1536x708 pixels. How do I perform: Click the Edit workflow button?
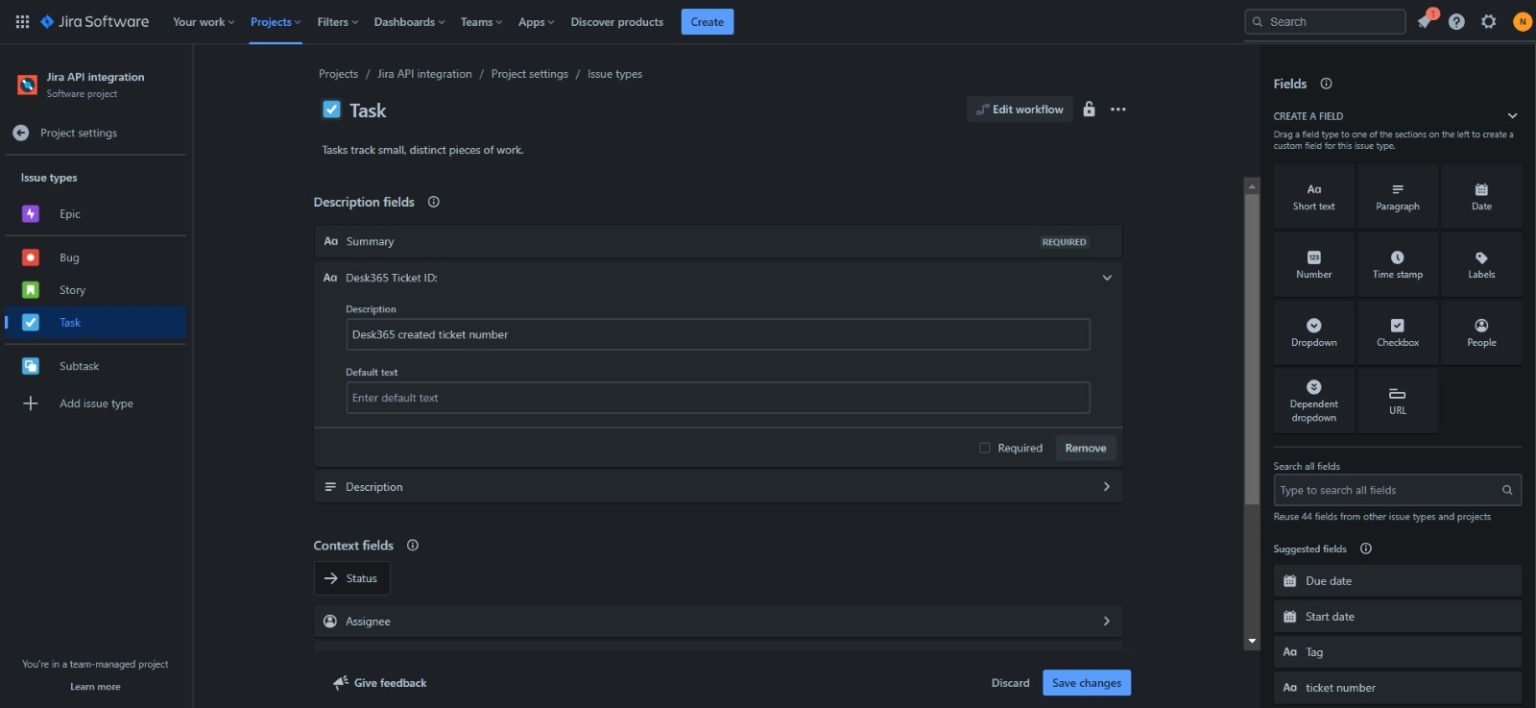click(x=1019, y=109)
